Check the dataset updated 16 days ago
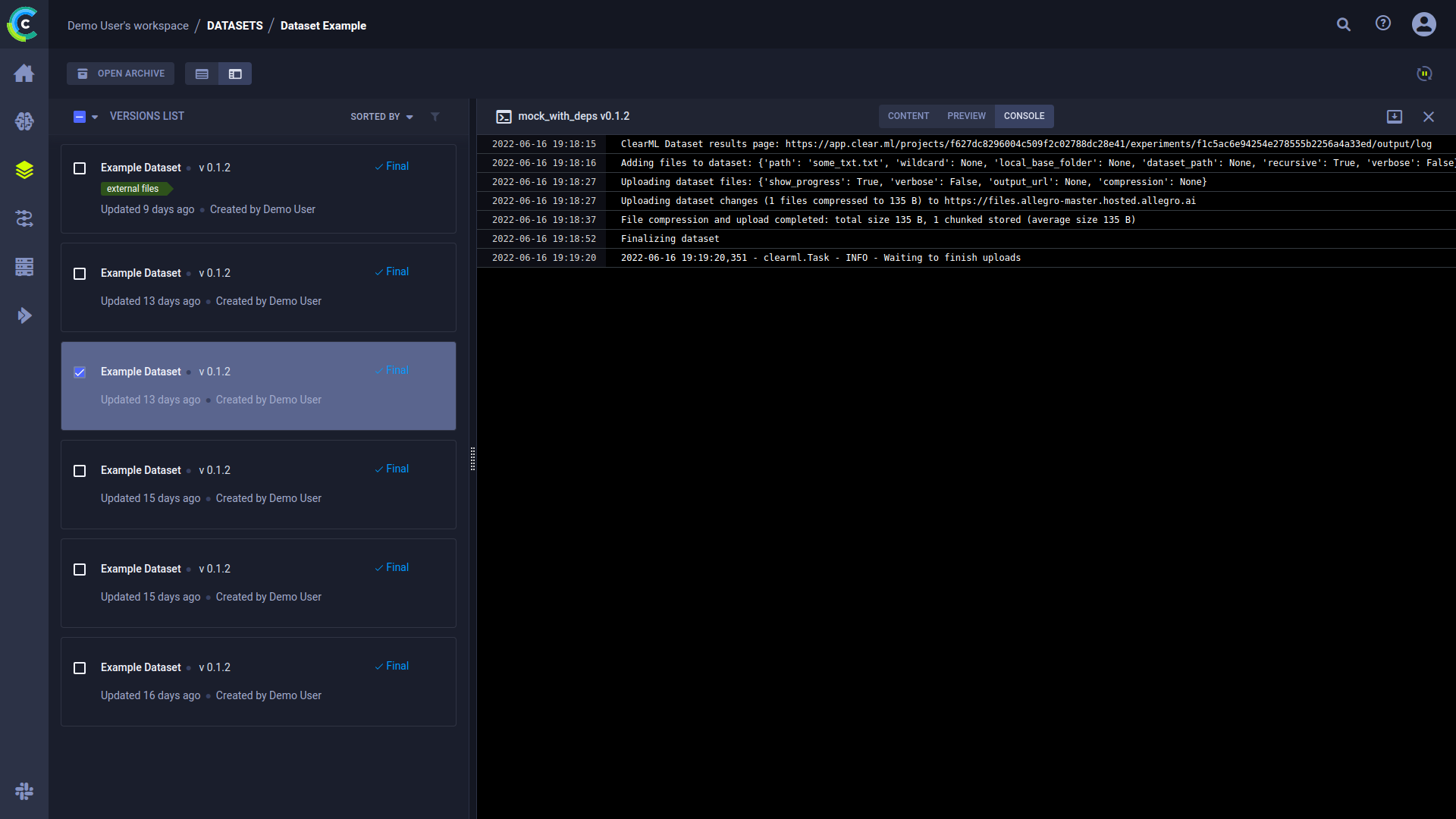The image size is (1456, 819). coord(80,668)
